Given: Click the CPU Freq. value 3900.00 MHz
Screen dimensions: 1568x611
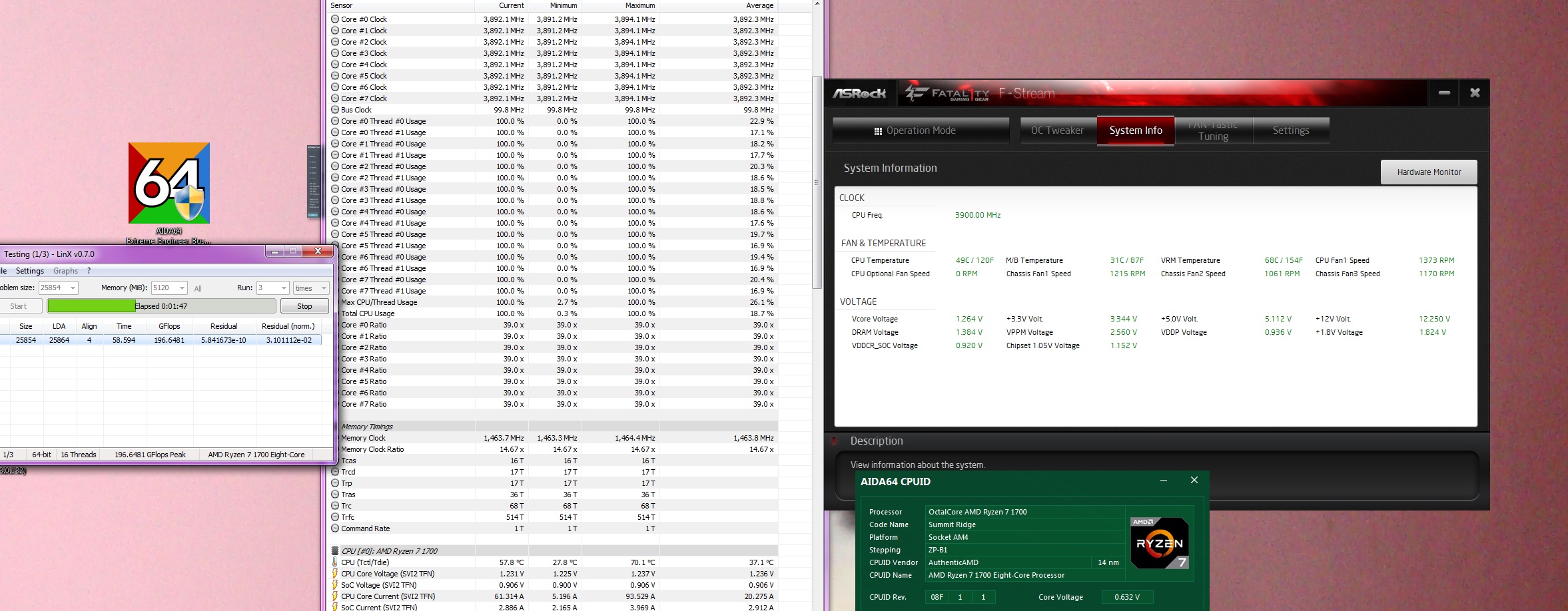Looking at the screenshot, I should click(978, 215).
